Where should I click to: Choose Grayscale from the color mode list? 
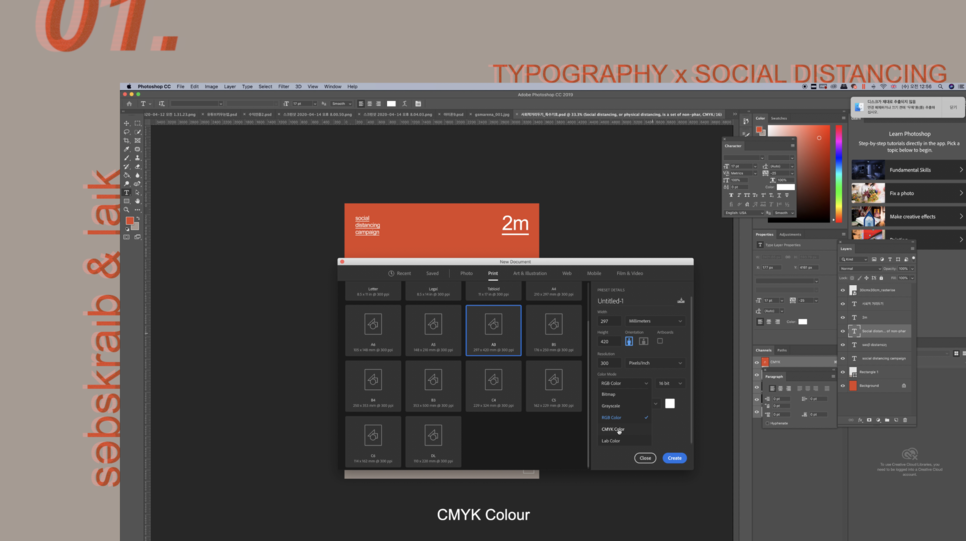click(x=624, y=406)
